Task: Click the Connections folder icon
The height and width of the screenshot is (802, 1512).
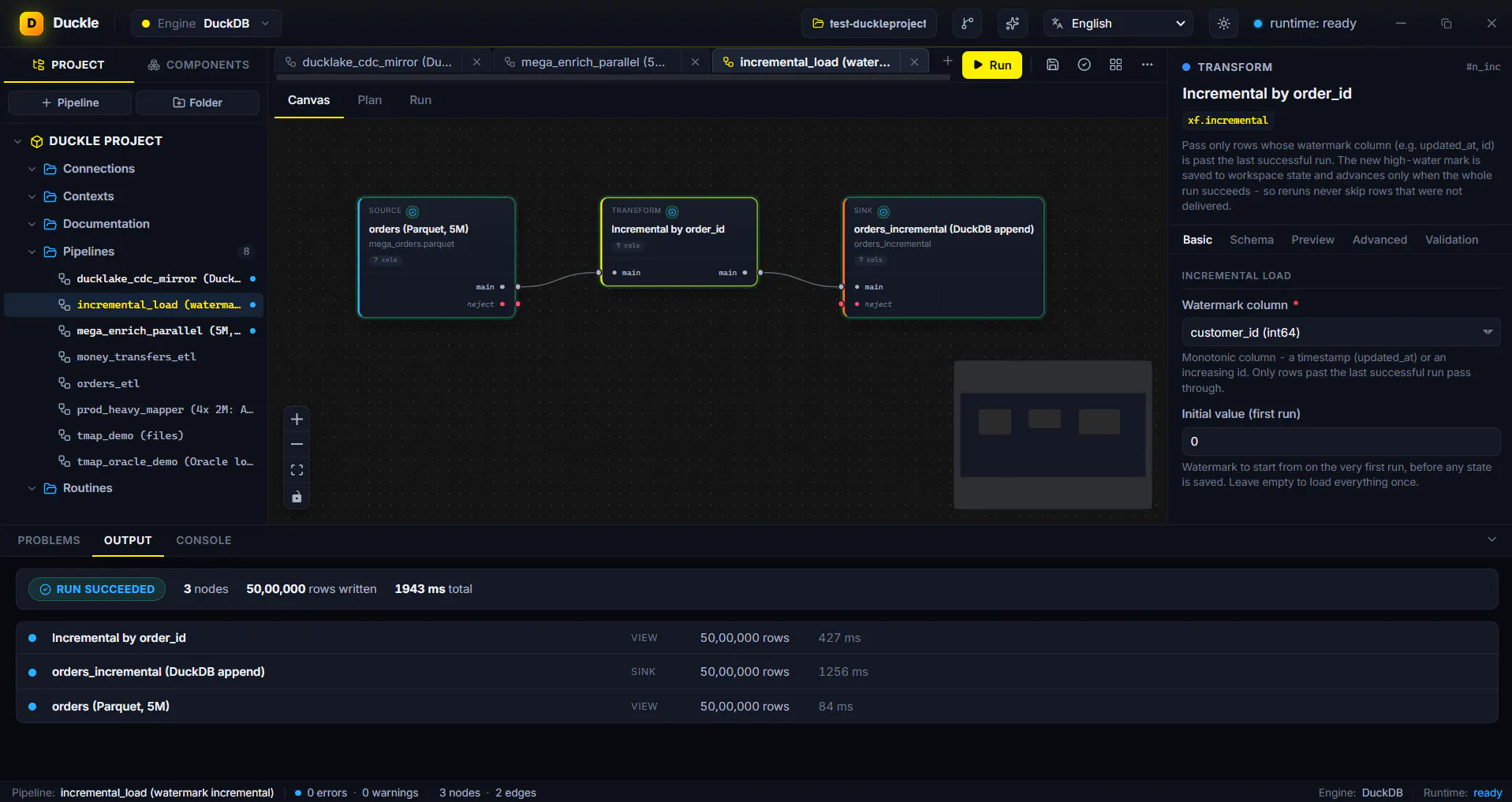Action: [x=50, y=169]
